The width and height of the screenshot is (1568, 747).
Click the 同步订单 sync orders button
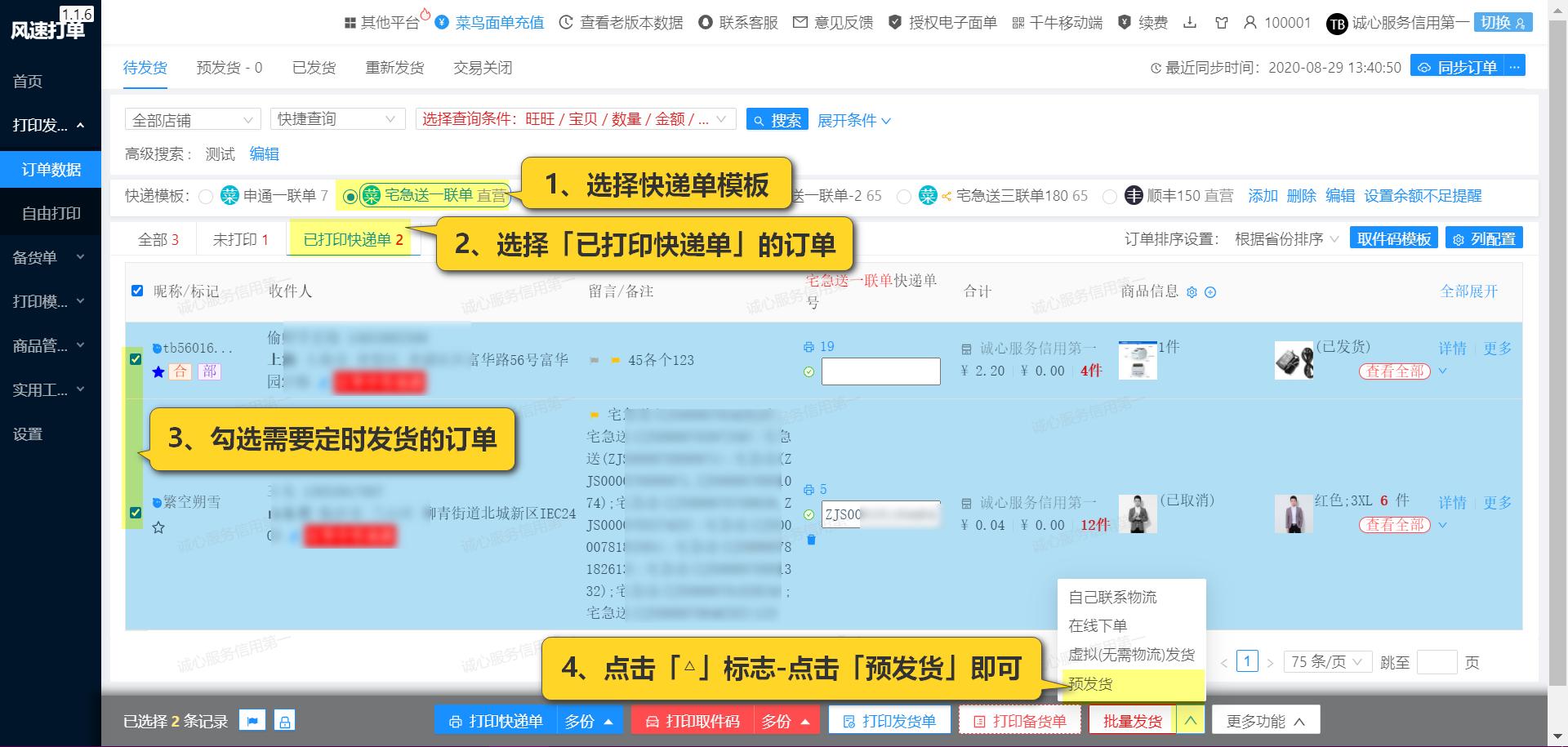tap(1459, 66)
